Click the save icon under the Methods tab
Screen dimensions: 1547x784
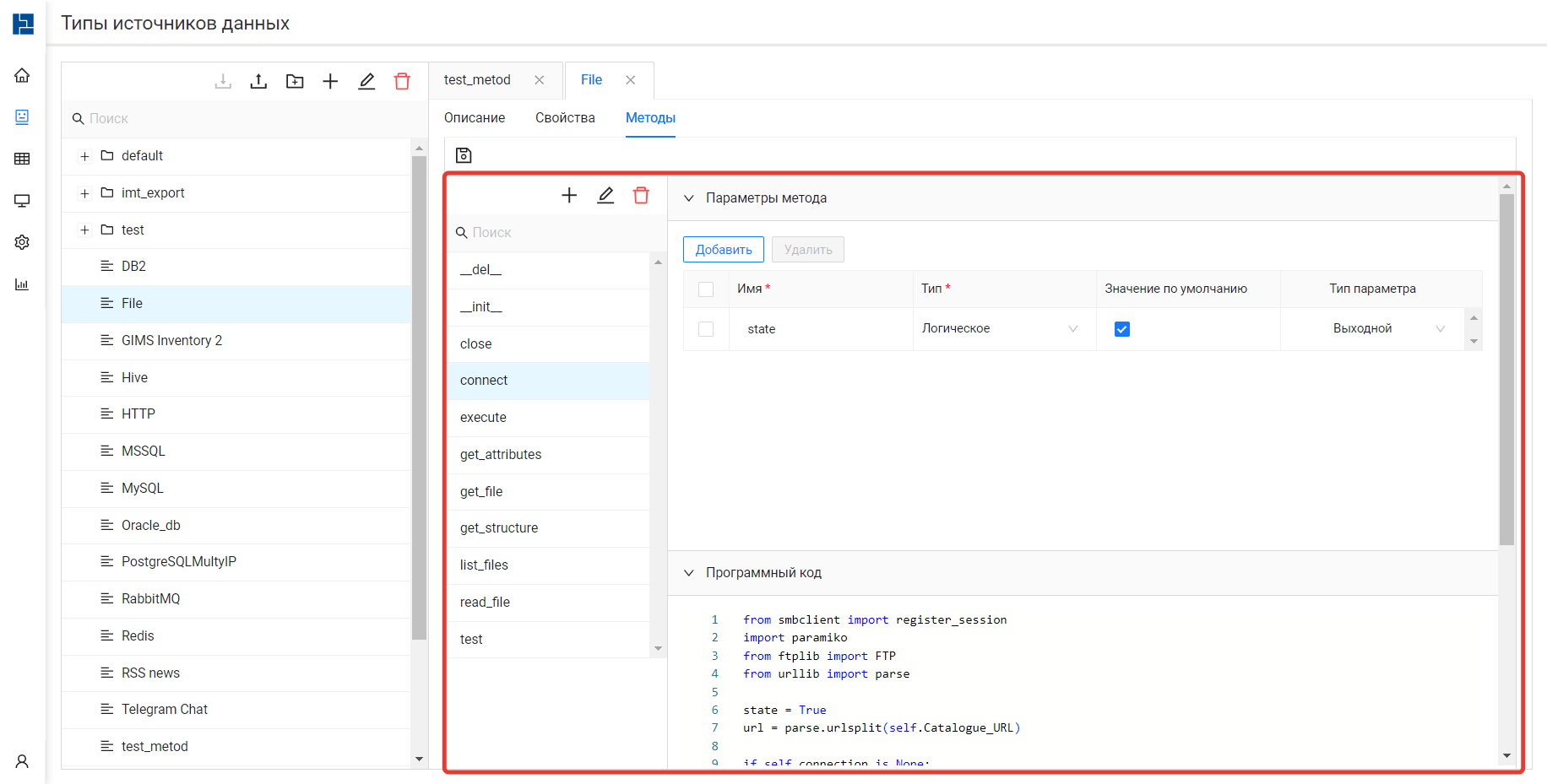[x=464, y=155]
